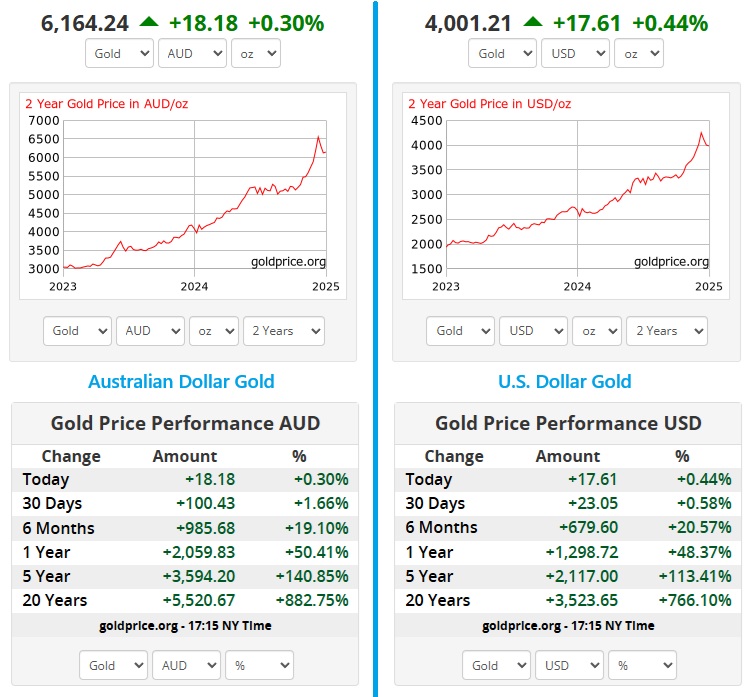Expand the AUD dropdown under the AUD performance table
This screenshot has height=697, width=750.
click(x=186, y=665)
